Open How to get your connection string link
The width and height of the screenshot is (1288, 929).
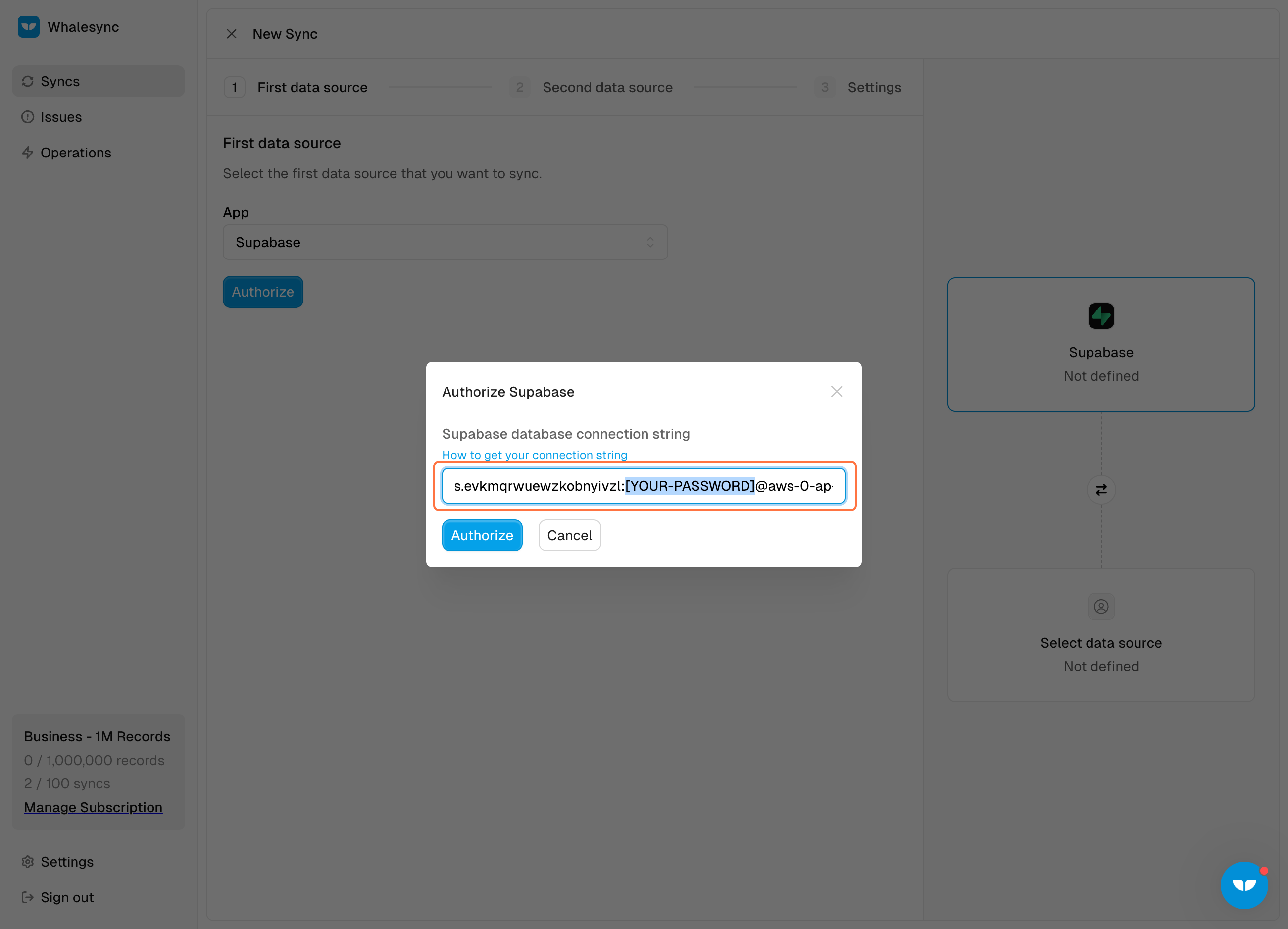(x=535, y=455)
